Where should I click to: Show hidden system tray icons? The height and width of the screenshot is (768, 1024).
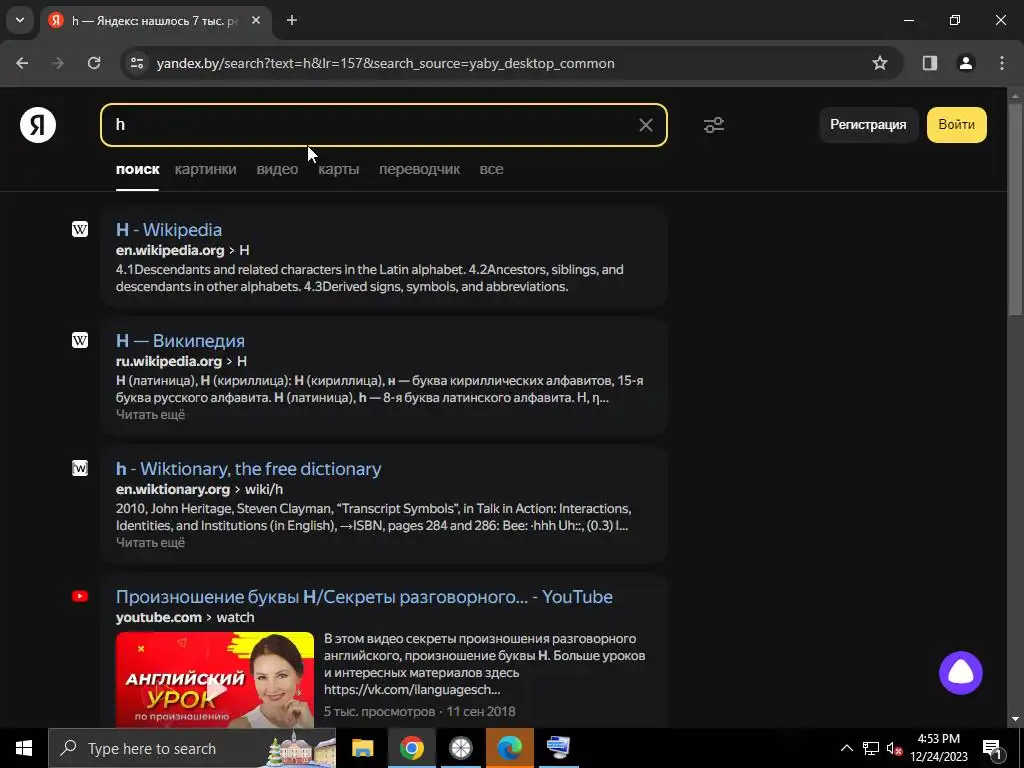tap(846, 748)
